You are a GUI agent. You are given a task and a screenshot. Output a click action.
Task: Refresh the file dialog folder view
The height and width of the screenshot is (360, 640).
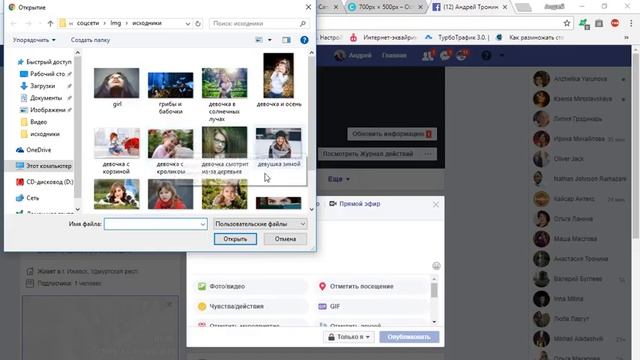click(198, 24)
